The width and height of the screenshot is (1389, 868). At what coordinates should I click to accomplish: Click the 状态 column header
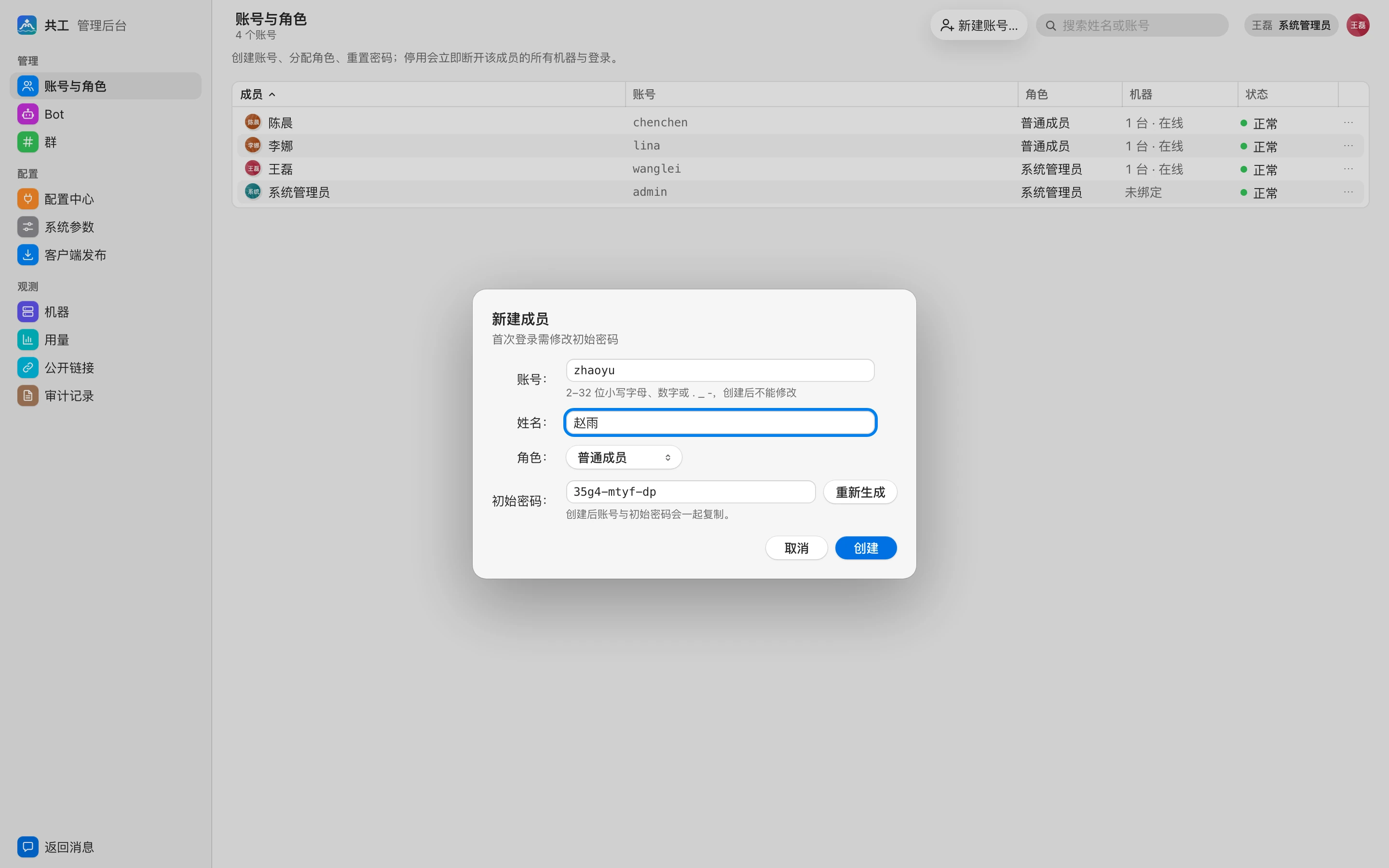pos(1288,94)
